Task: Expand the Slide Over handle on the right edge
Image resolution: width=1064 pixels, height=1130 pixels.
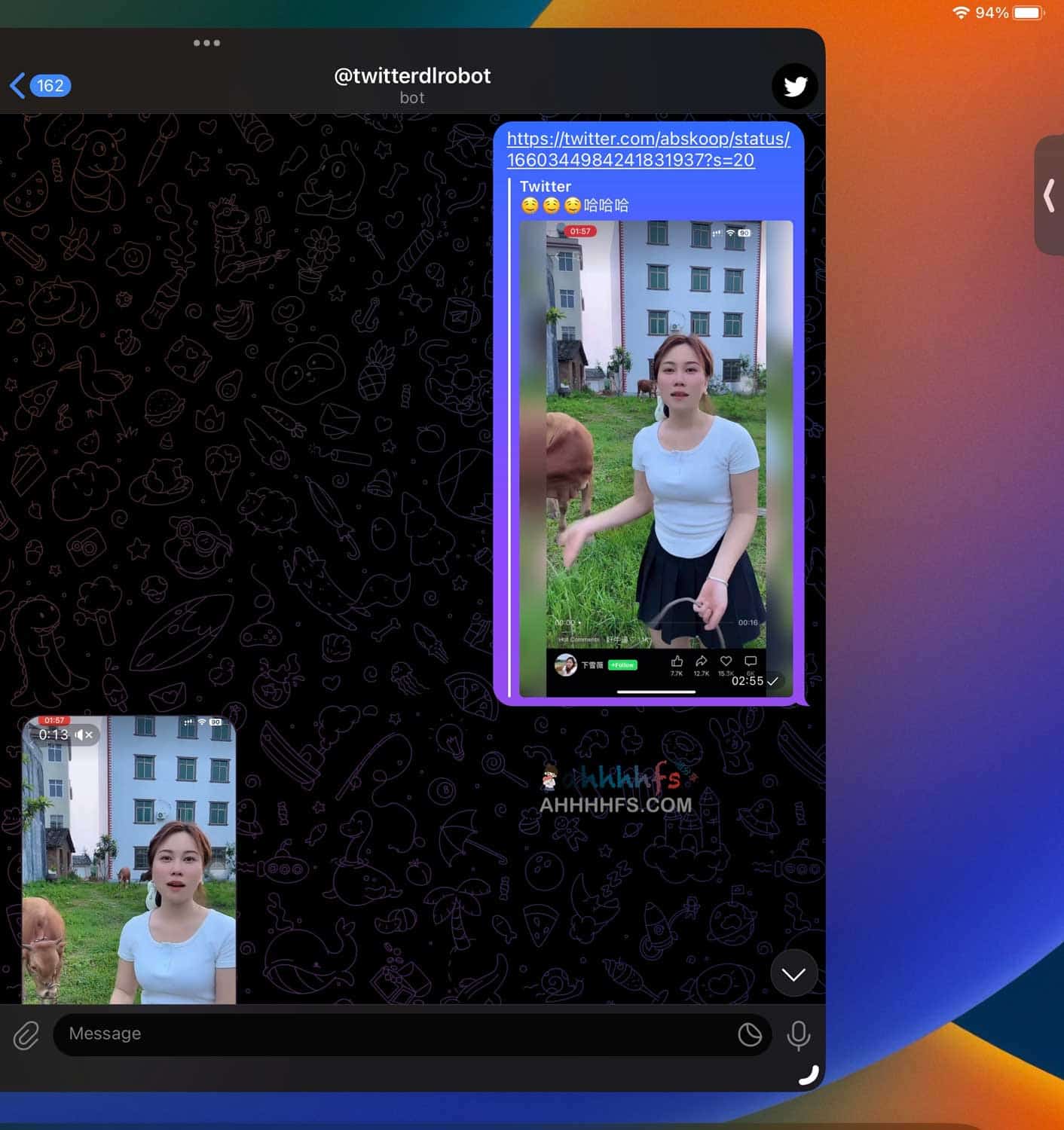Action: 1049,196
